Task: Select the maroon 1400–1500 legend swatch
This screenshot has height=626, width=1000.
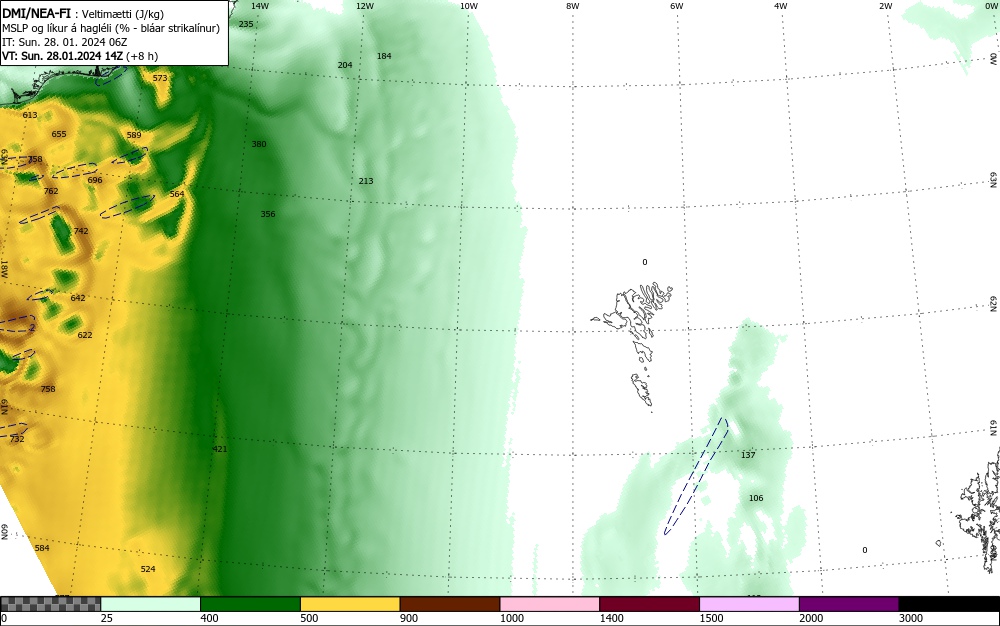Action: tap(649, 604)
